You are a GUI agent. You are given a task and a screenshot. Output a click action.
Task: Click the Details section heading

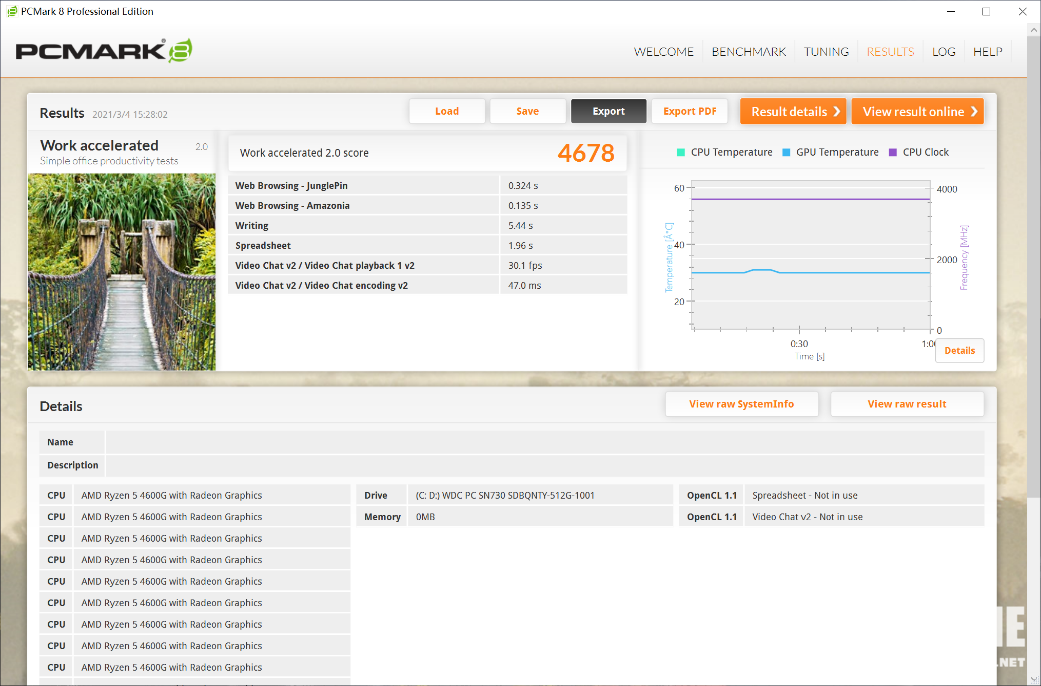(x=61, y=406)
